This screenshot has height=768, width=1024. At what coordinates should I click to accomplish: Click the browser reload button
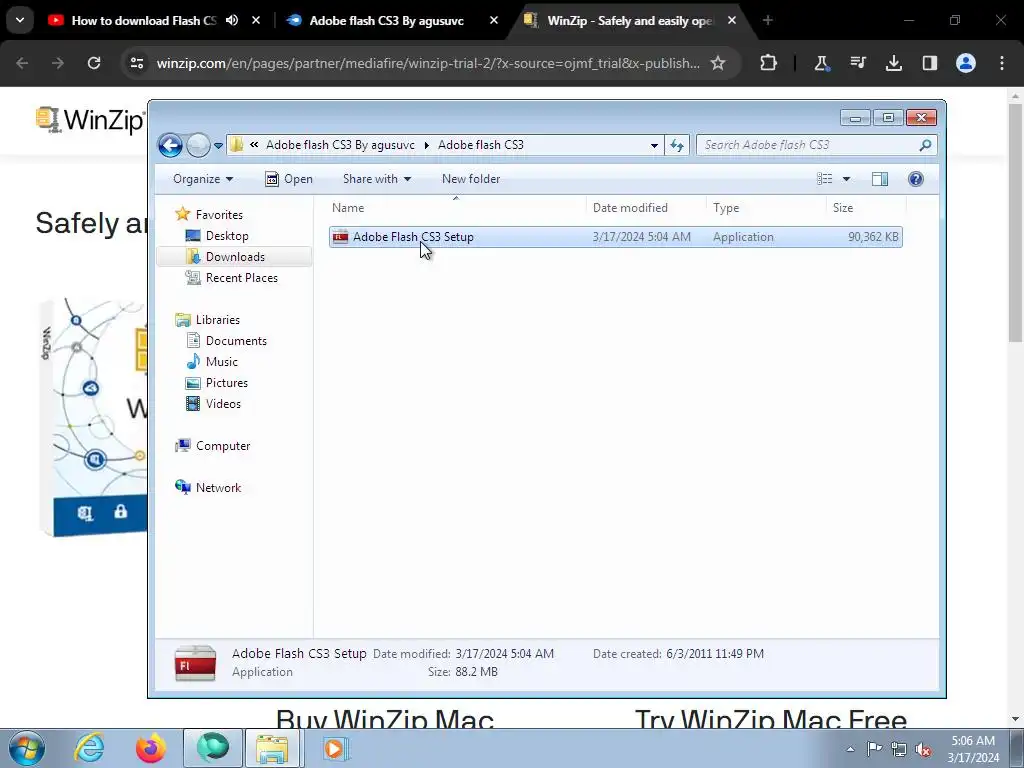(x=94, y=63)
